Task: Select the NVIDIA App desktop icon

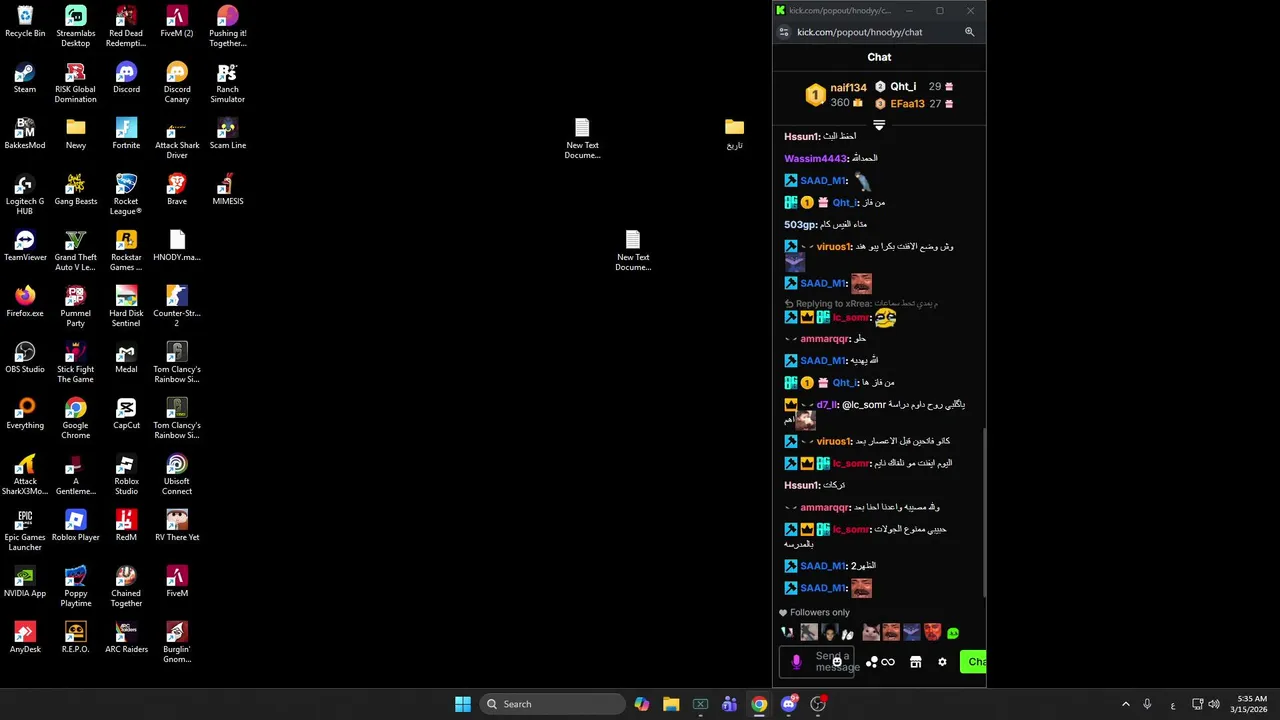Action: point(25,581)
